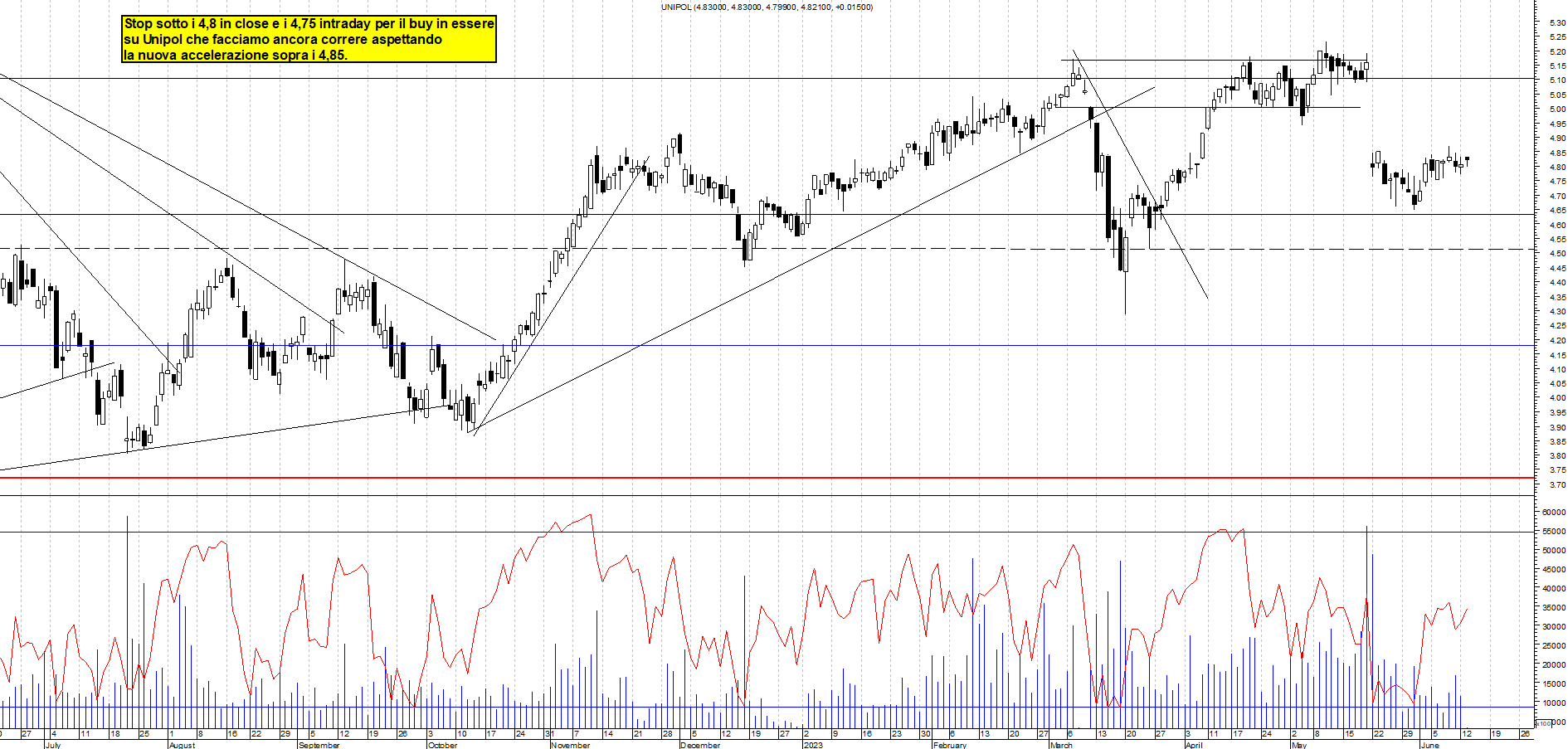1568x749 pixels.
Task: Click the 60000 volume axis label
Action: (x=1554, y=513)
